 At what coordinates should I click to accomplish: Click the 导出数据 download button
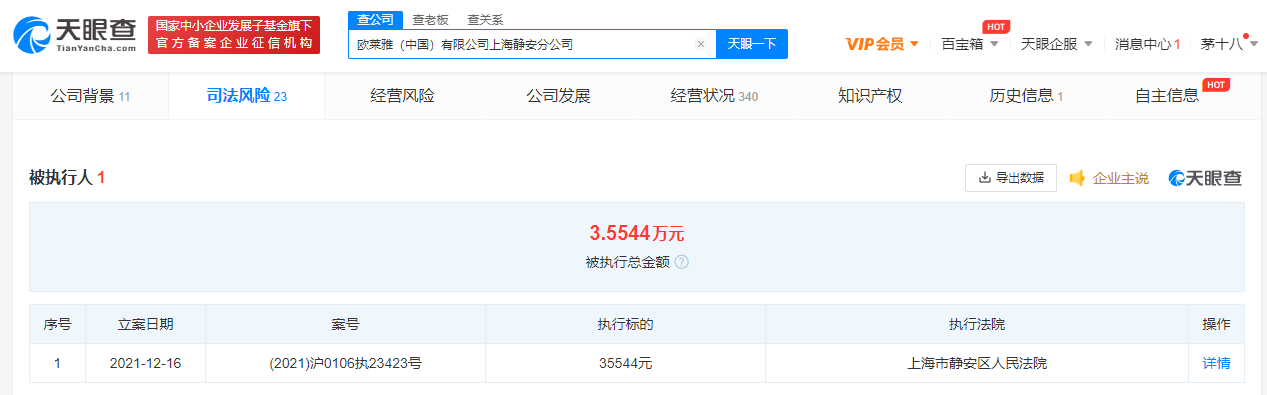pyautogui.click(x=1010, y=178)
